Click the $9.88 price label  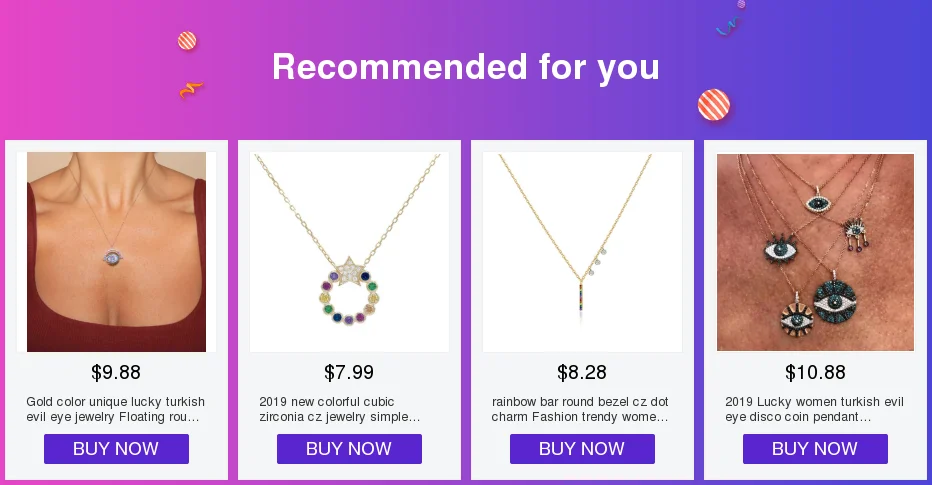tap(116, 373)
